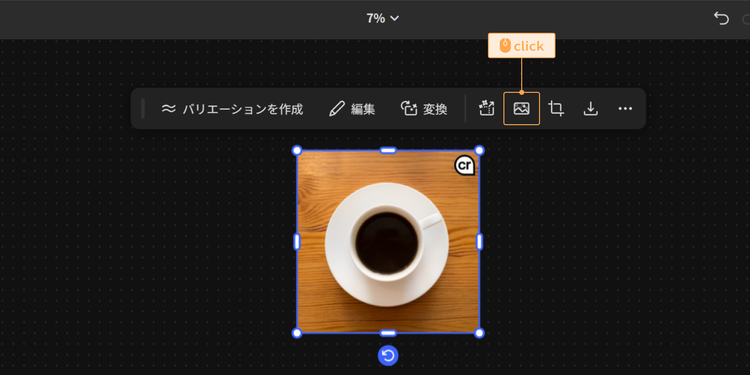Click the 変換 button
The width and height of the screenshot is (750, 375).
(424, 109)
